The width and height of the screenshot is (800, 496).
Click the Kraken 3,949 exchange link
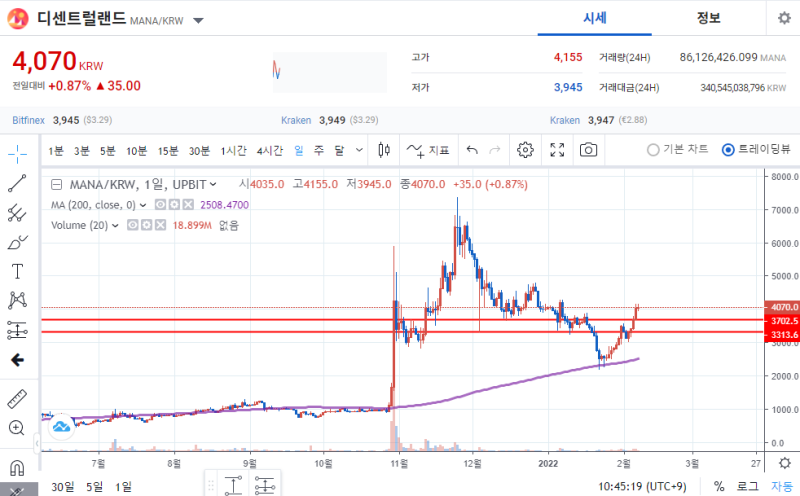296,120
